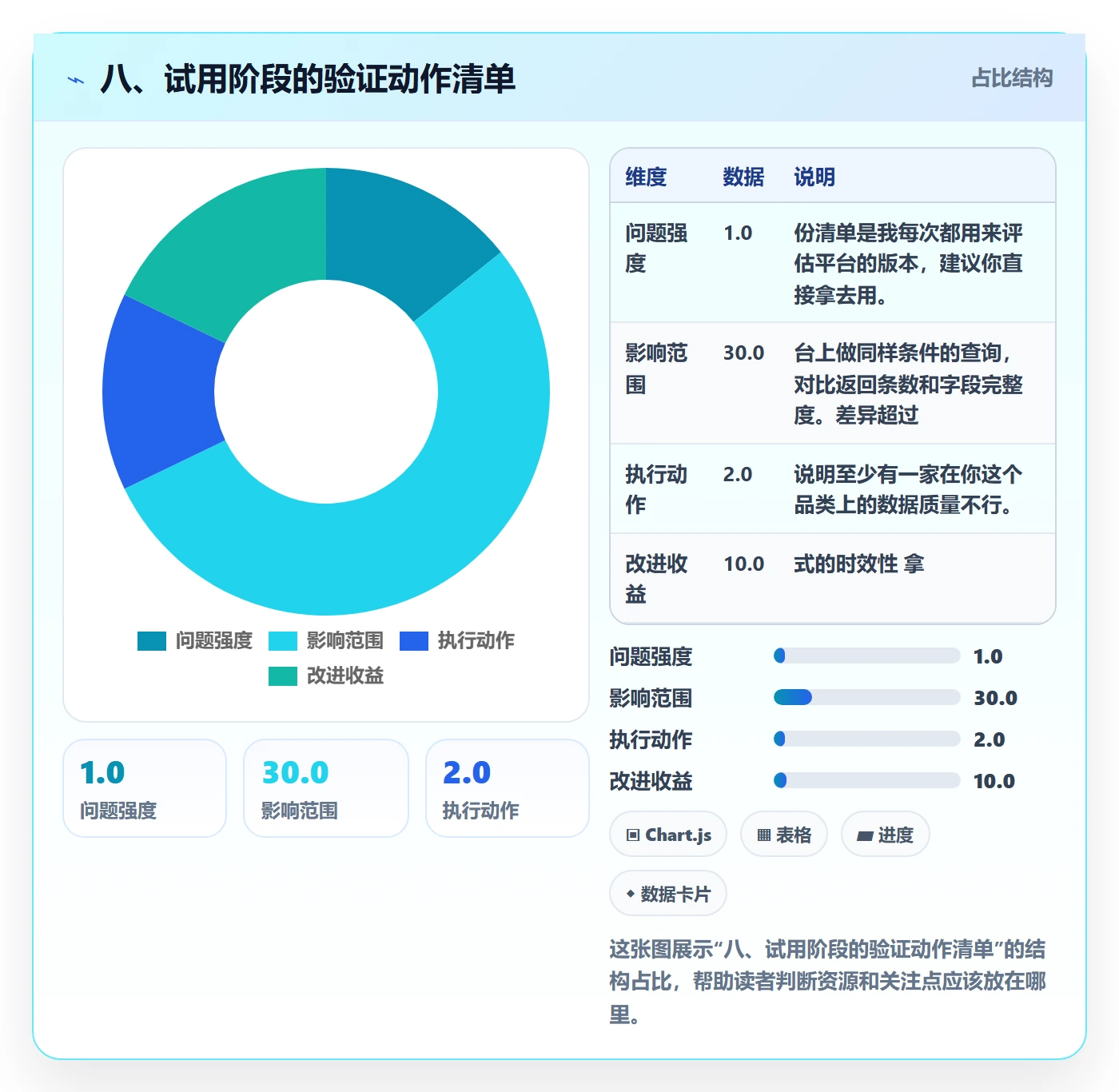Click table value 10.0

[743, 564]
